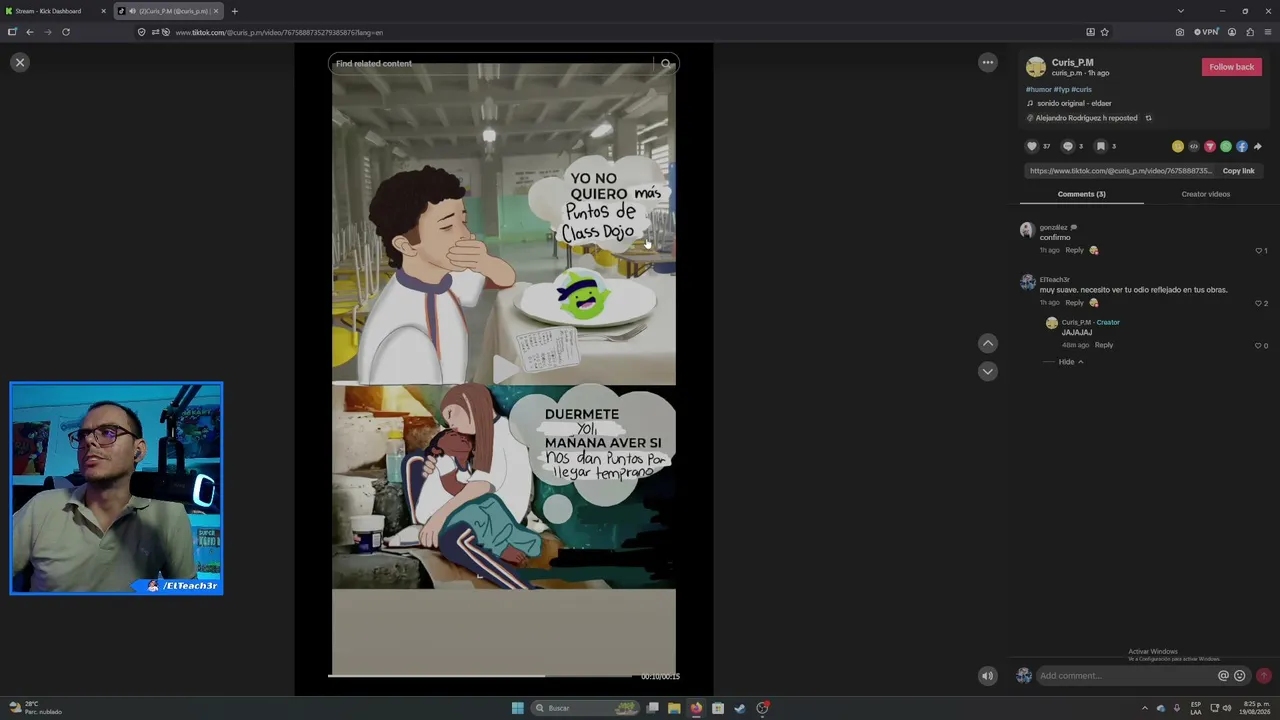Open the taskbar clock showing 8:25 p. m.
Image resolution: width=1280 pixels, height=720 pixels.
[x=1256, y=708]
